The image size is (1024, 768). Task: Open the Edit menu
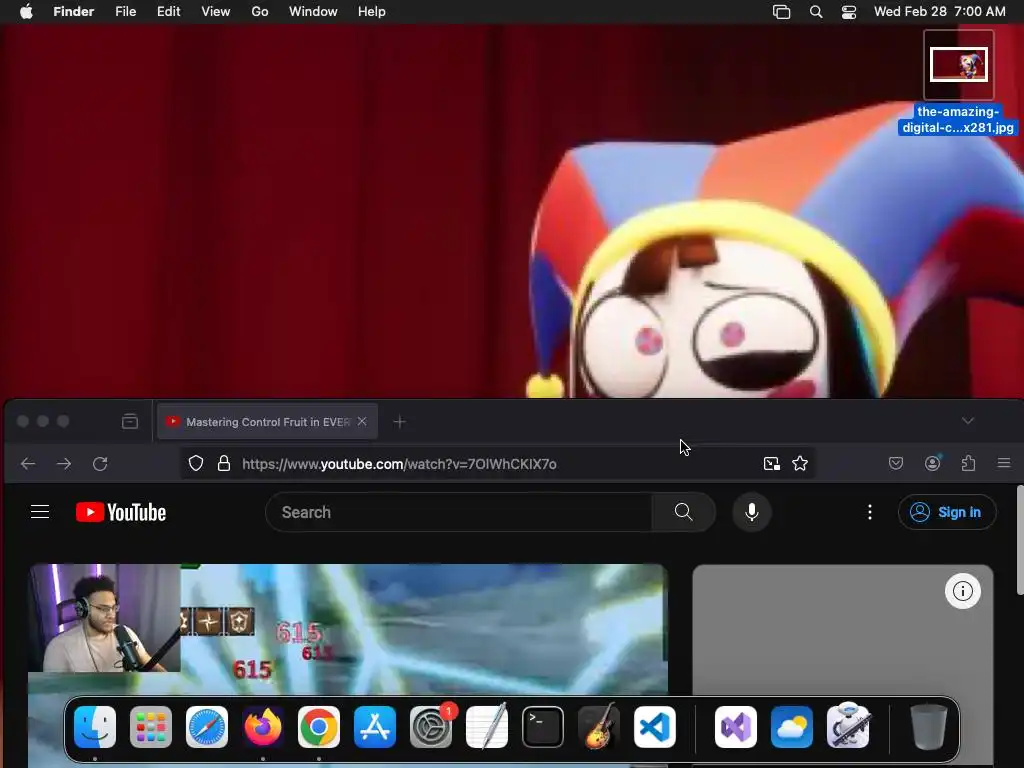pyautogui.click(x=168, y=12)
